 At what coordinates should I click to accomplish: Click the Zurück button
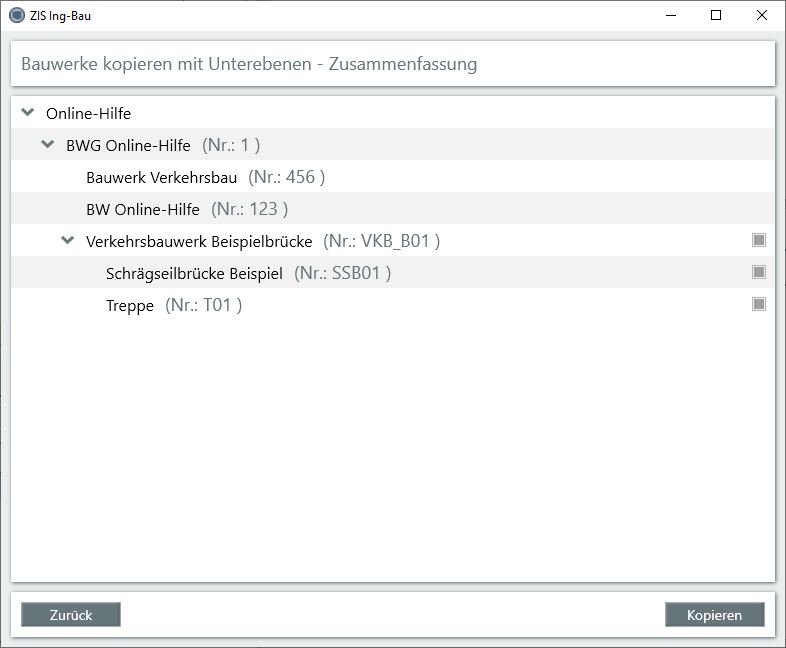pyautogui.click(x=71, y=614)
